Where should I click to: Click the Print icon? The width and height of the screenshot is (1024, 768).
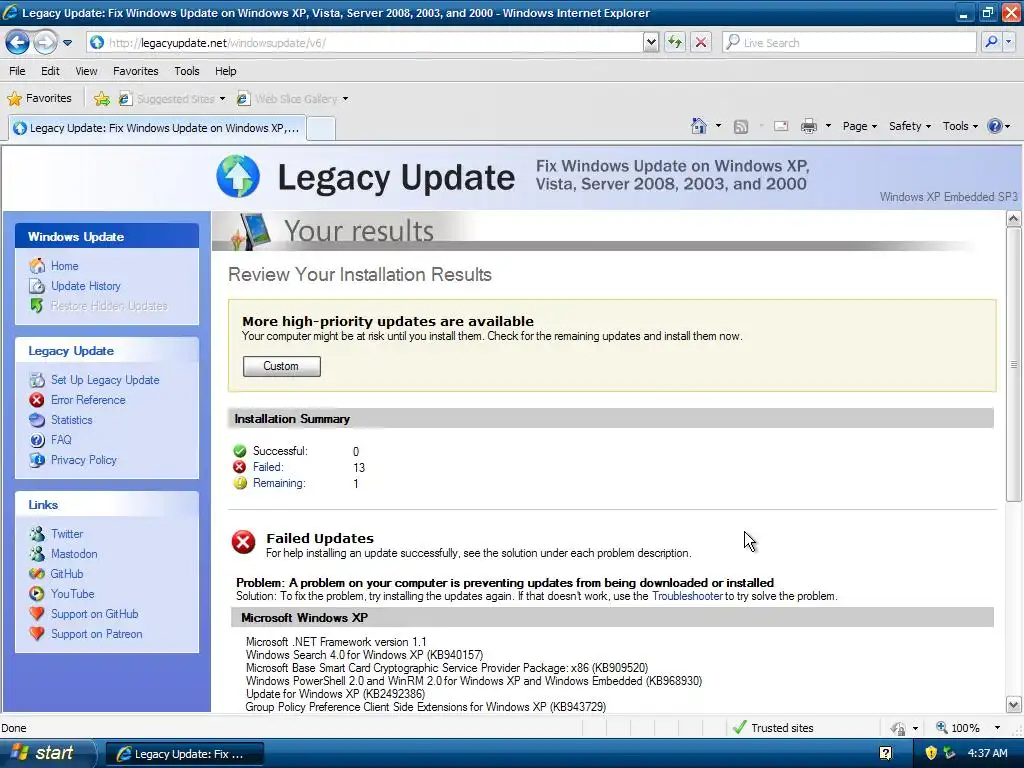click(x=808, y=126)
